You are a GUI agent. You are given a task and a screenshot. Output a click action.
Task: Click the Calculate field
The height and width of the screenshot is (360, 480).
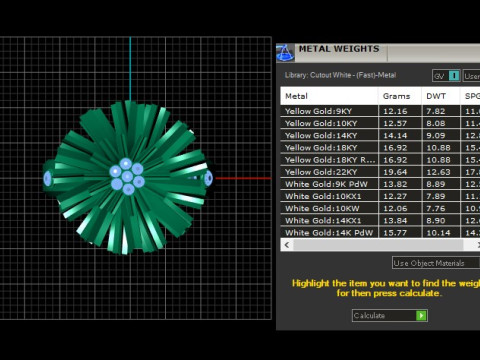click(x=390, y=315)
